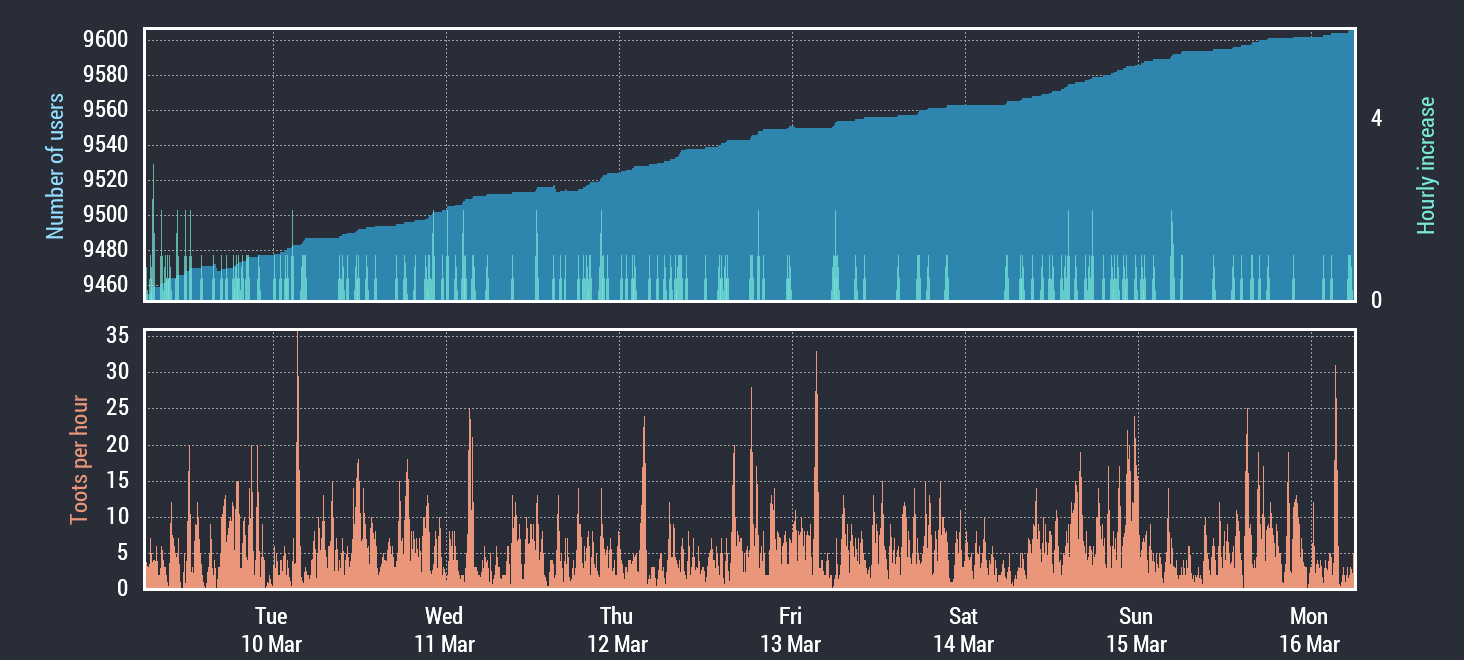The height and width of the screenshot is (660, 1464).
Task: Select the Sun 15 Mar date label
Action: pos(1136,629)
